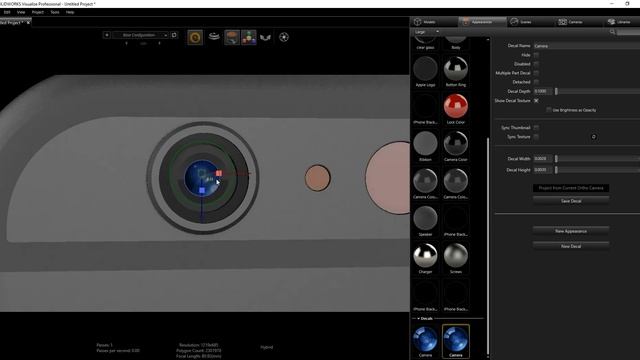Click the Save Decal button

coord(571,201)
